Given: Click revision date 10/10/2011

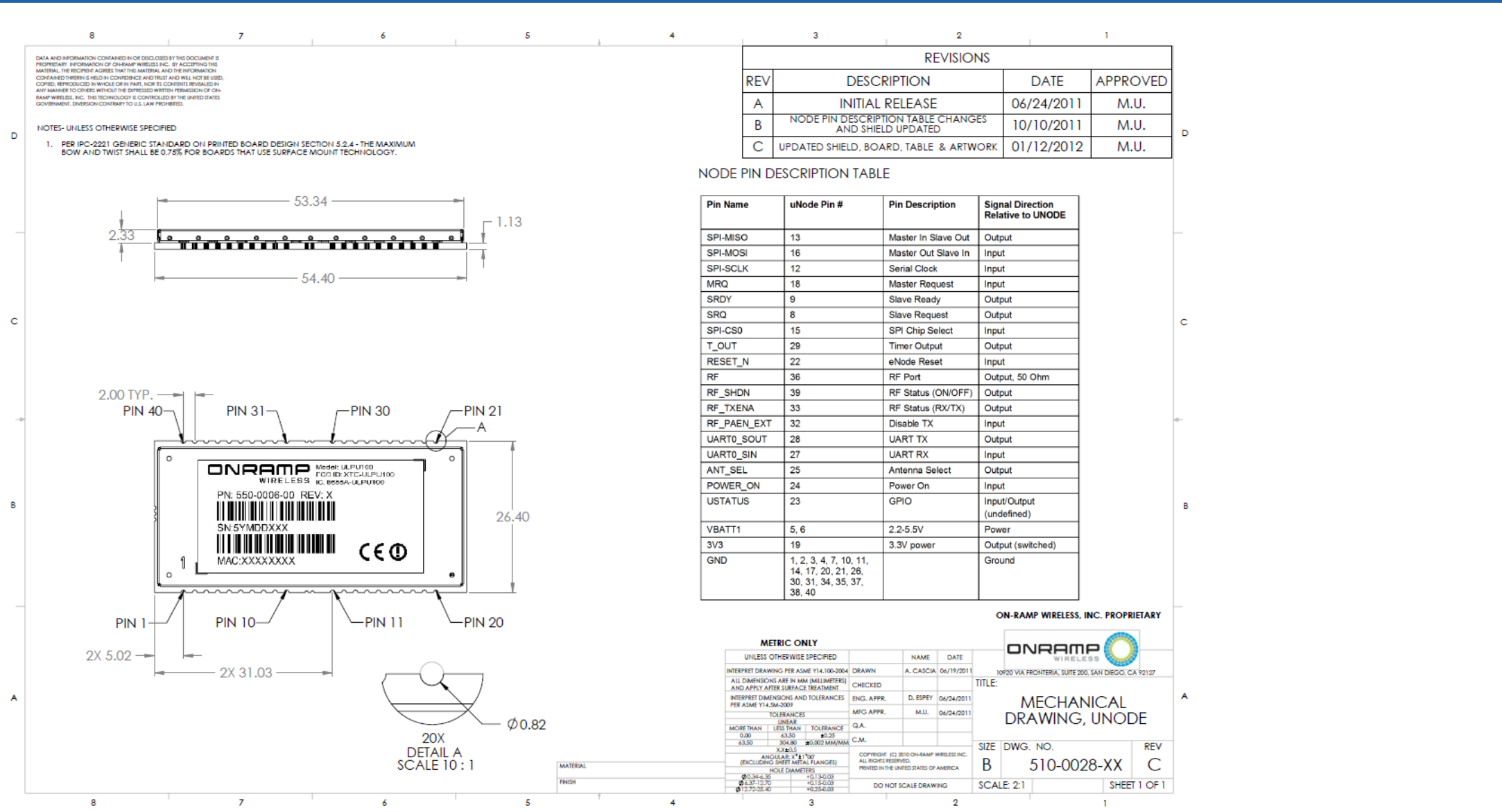Looking at the screenshot, I should click(1046, 125).
